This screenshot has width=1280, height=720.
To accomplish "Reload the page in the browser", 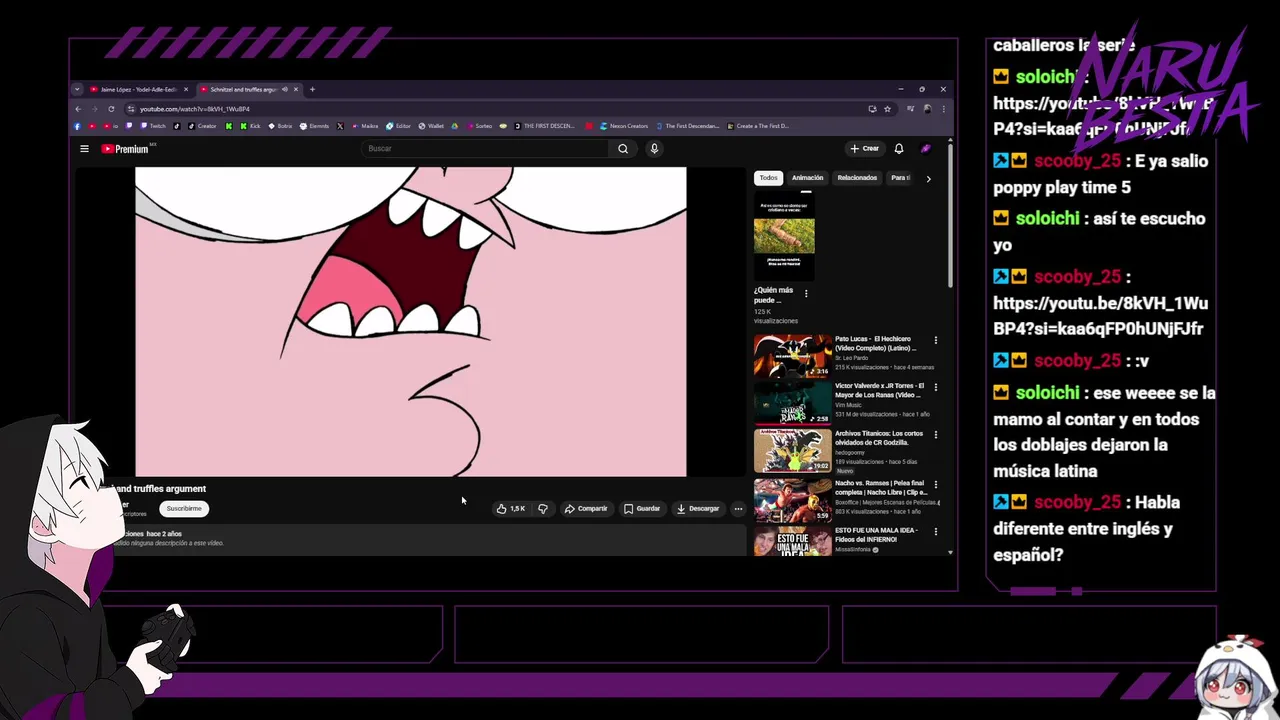I will (x=111, y=109).
